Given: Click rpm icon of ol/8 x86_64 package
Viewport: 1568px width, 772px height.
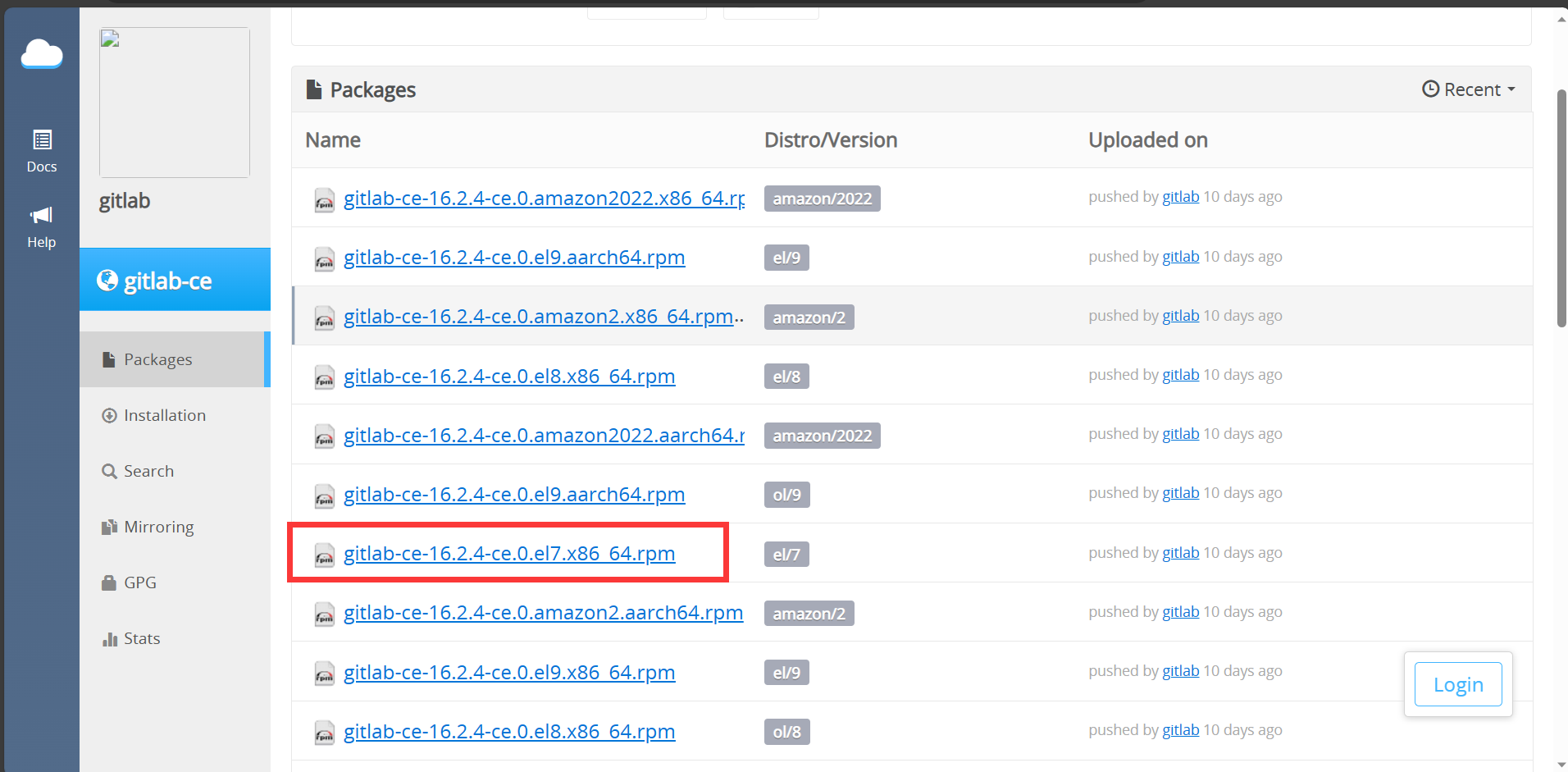Looking at the screenshot, I should pos(325,733).
